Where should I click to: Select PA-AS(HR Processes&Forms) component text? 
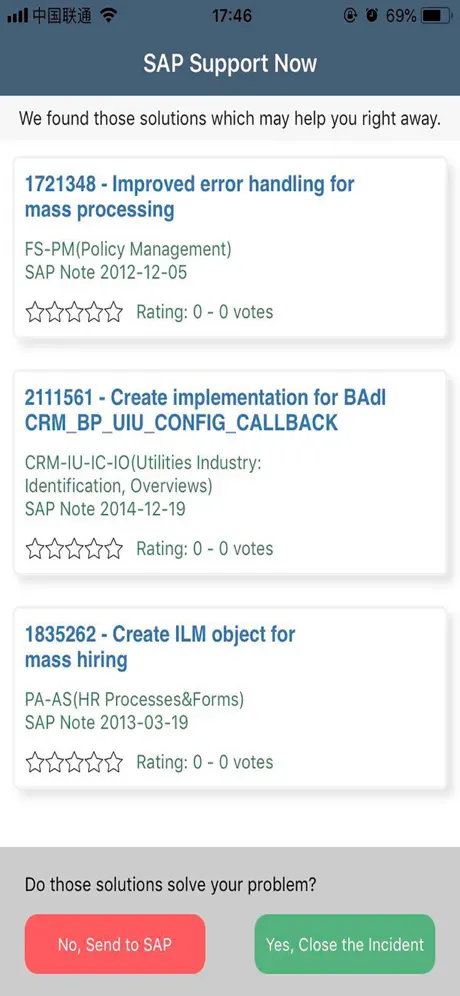[135, 699]
